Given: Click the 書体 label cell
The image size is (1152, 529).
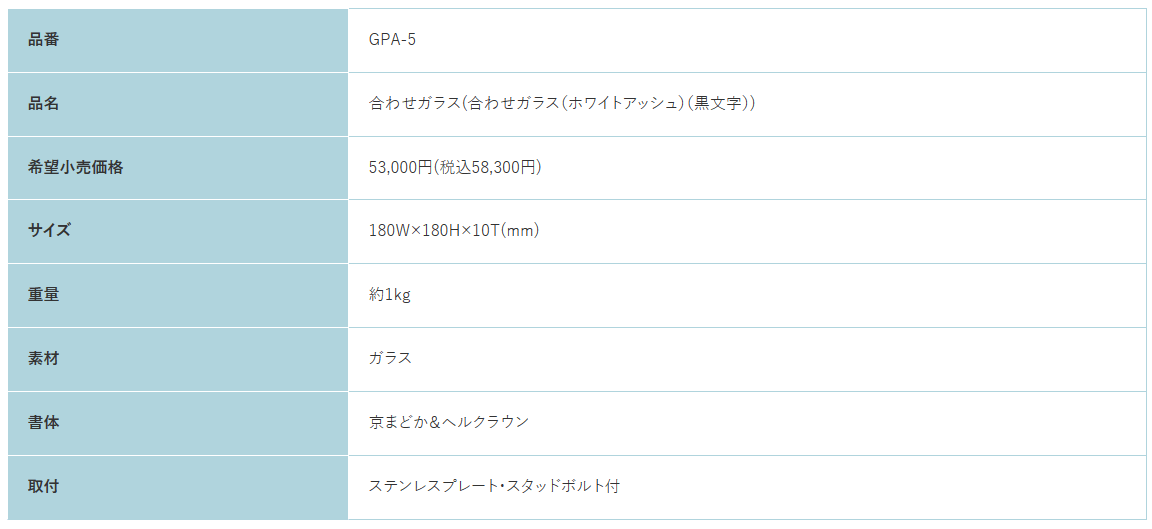Looking at the screenshot, I should pos(178,423).
